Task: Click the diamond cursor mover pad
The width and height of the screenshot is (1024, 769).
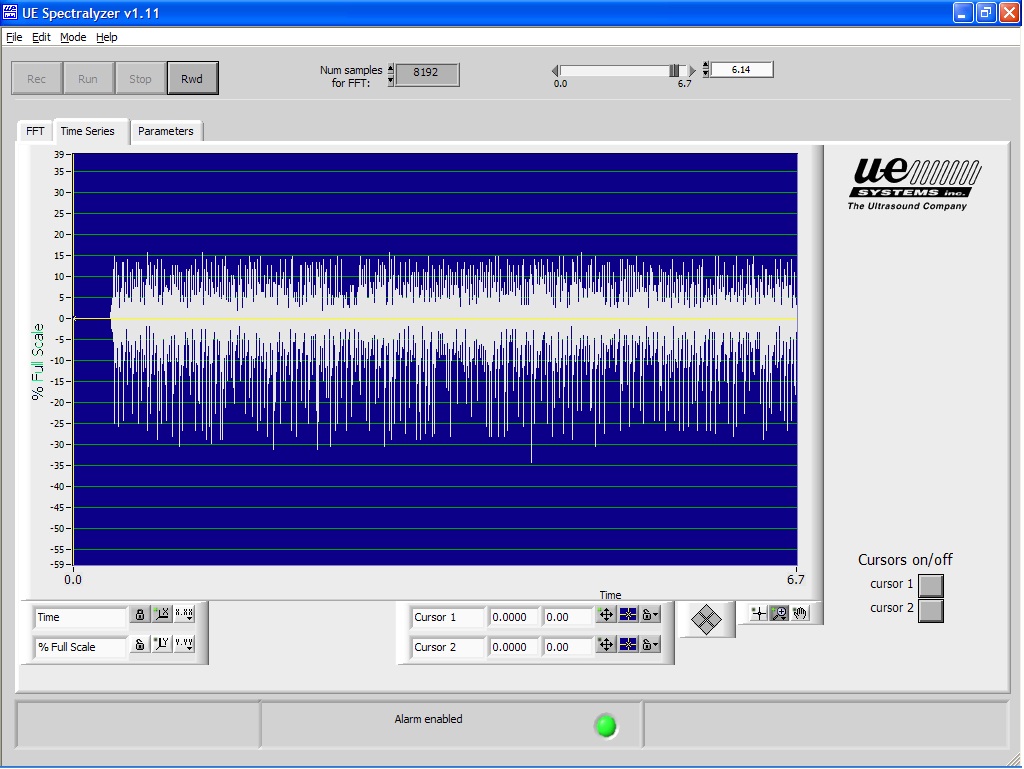Action: click(x=707, y=621)
